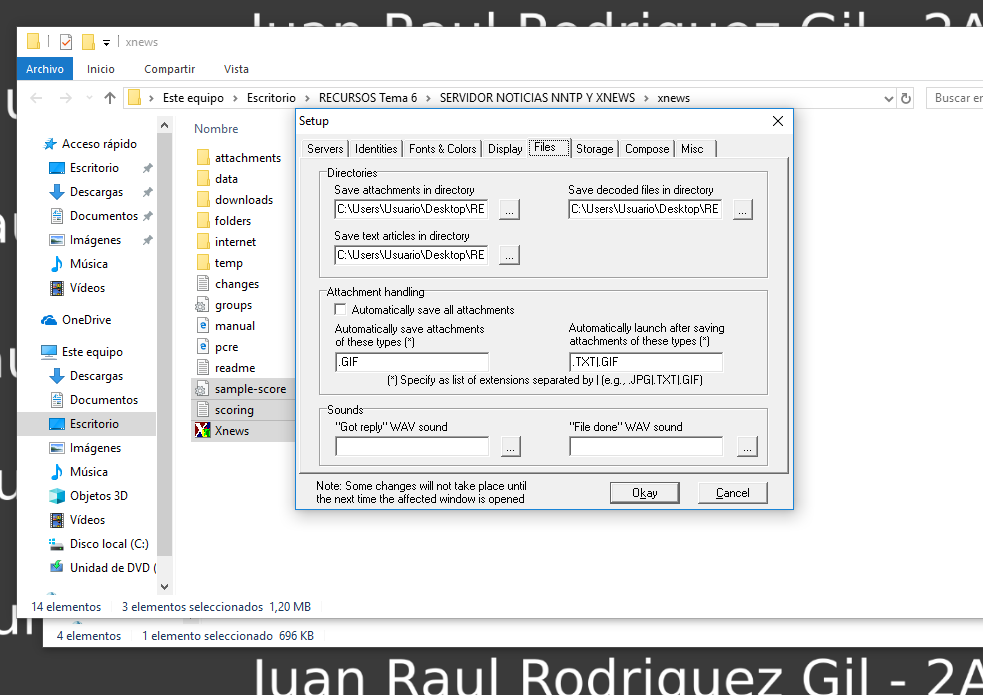The height and width of the screenshot is (695, 983).
Task: Open the Compartir ribbon tab
Action: pyautogui.click(x=169, y=69)
